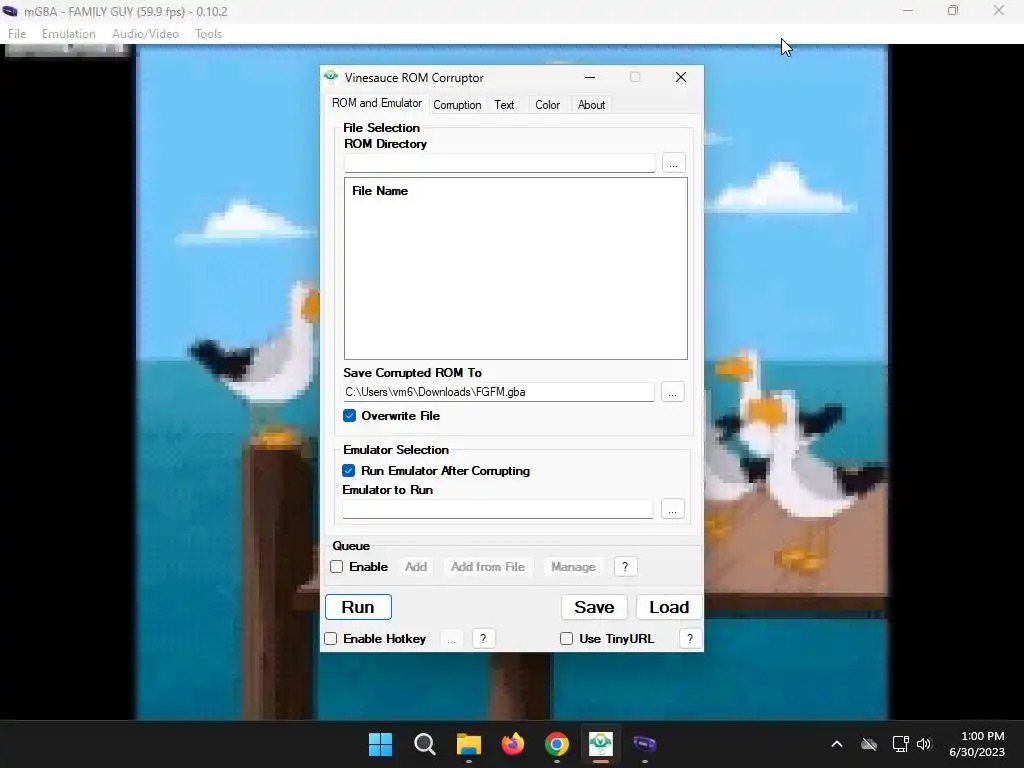
Task: Open the About tab
Action: pos(591,104)
